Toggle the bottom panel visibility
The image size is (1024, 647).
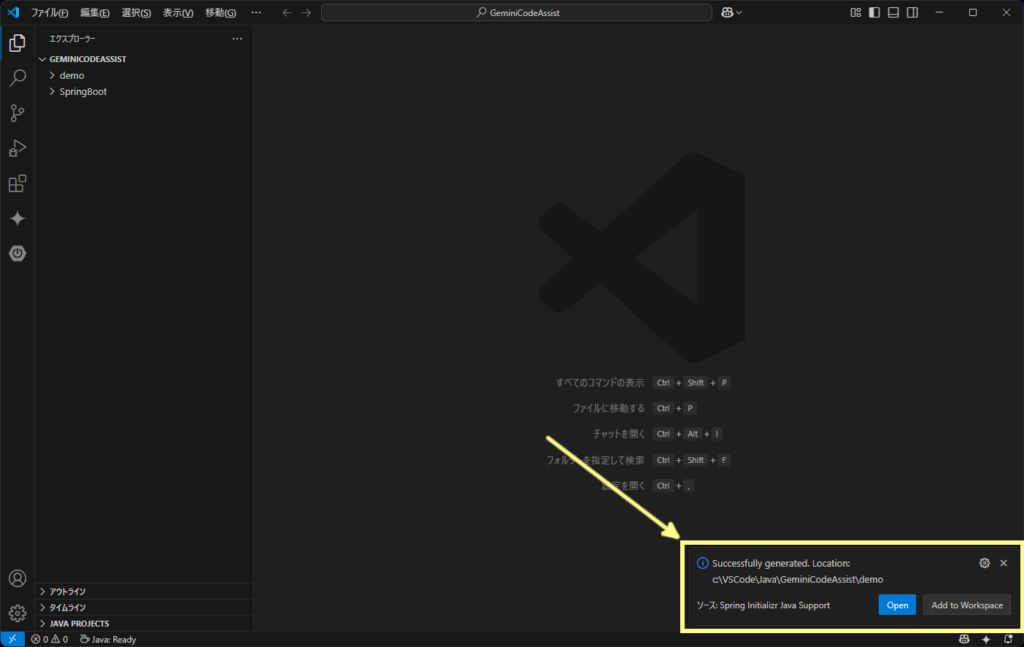point(893,12)
